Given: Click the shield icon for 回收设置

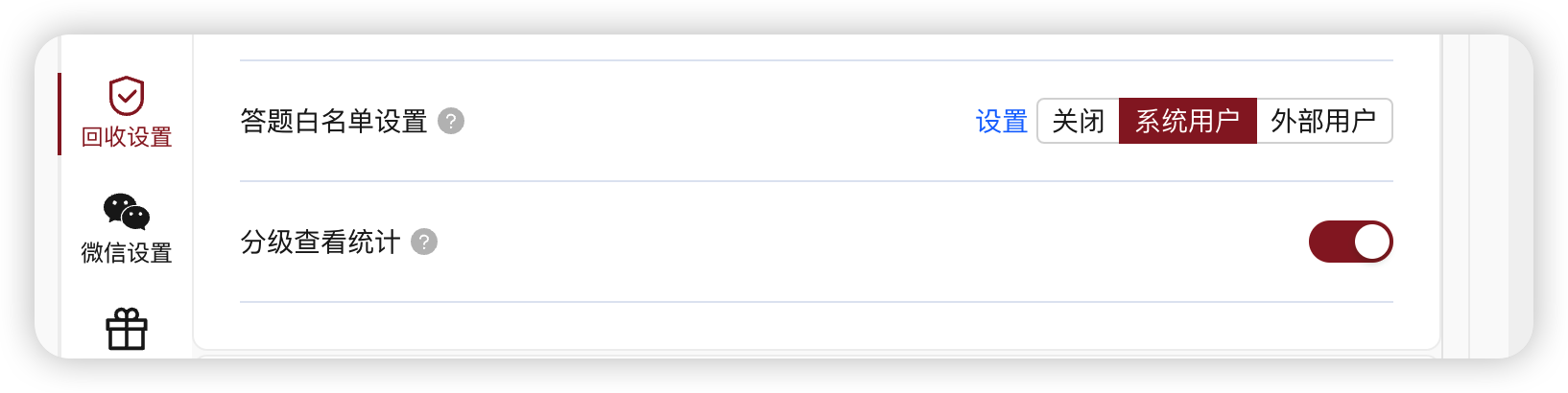Looking at the screenshot, I should click(126, 96).
